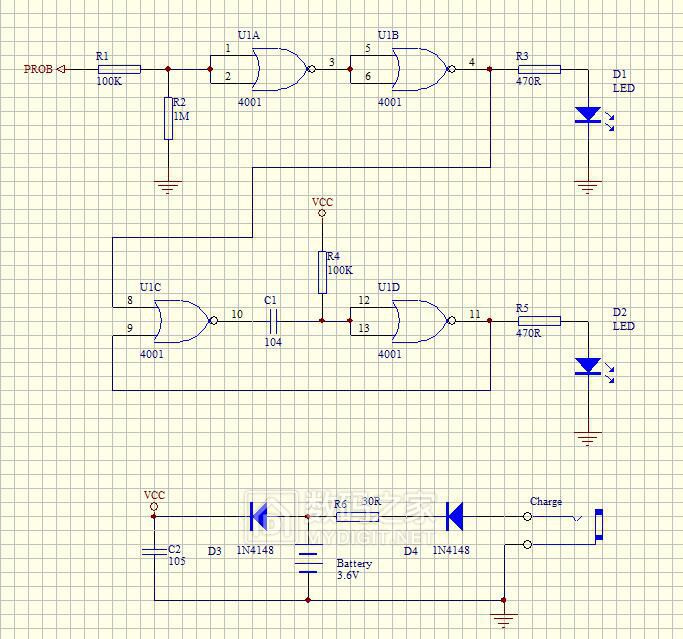Image resolution: width=683 pixels, height=639 pixels.
Task: Select the D1 LED symbol
Action: (x=587, y=116)
